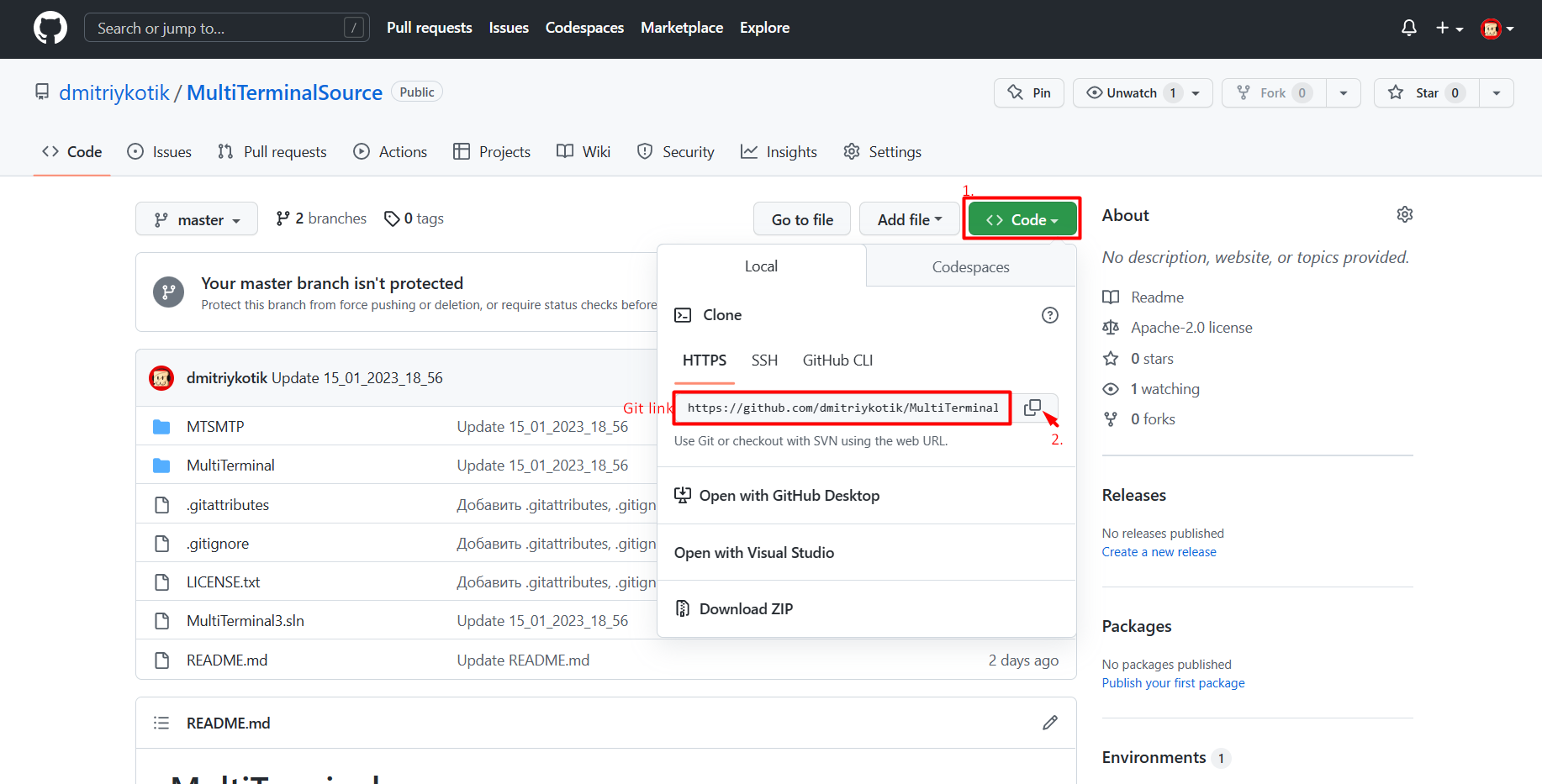The width and height of the screenshot is (1542, 784).
Task: Edit README with the pencil icon
Action: pos(1049,722)
